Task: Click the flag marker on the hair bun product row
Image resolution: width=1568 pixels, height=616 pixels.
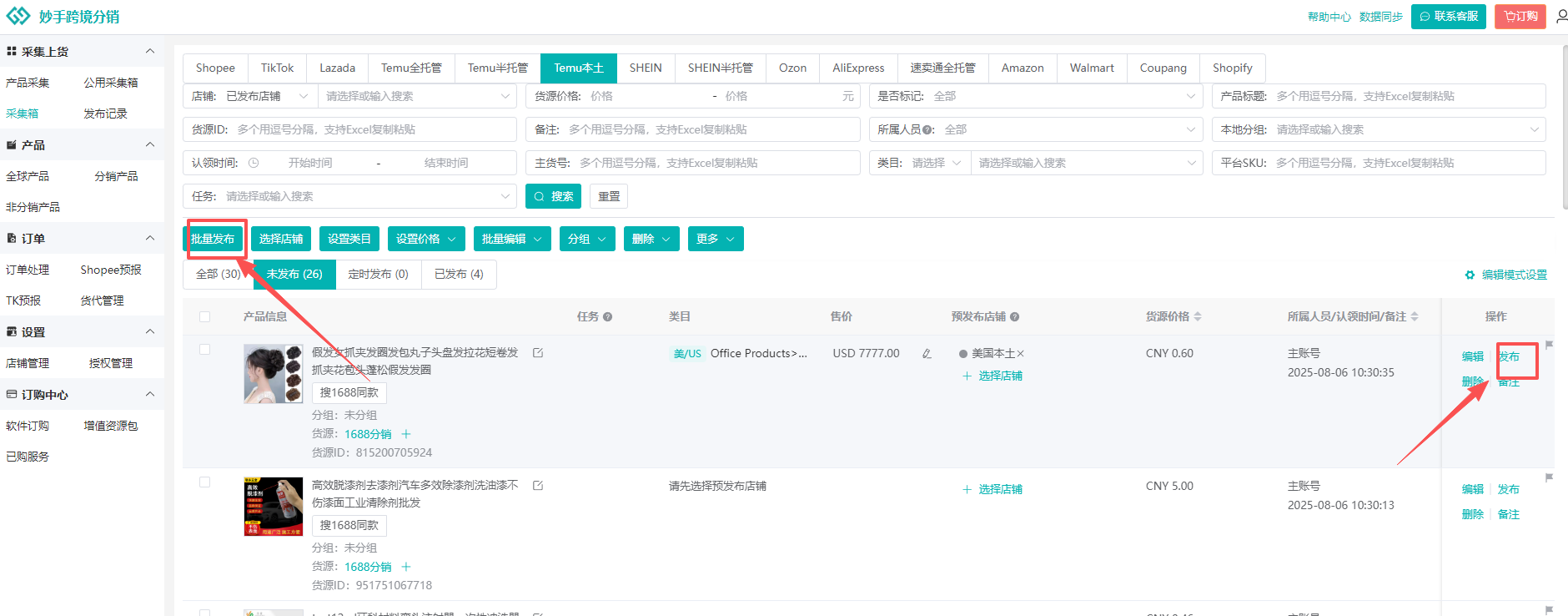Action: click(x=1549, y=345)
